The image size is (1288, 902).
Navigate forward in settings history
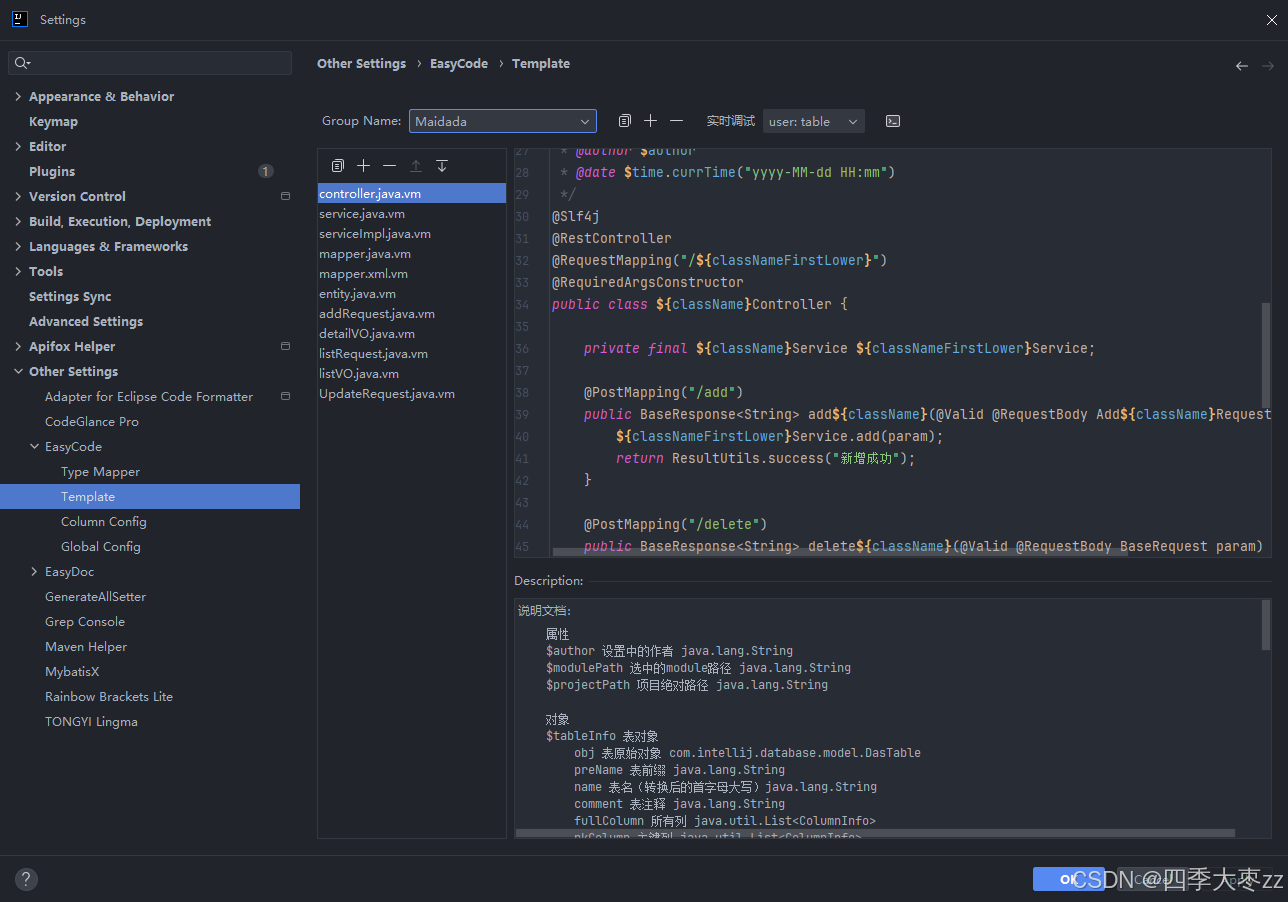tap(1268, 65)
